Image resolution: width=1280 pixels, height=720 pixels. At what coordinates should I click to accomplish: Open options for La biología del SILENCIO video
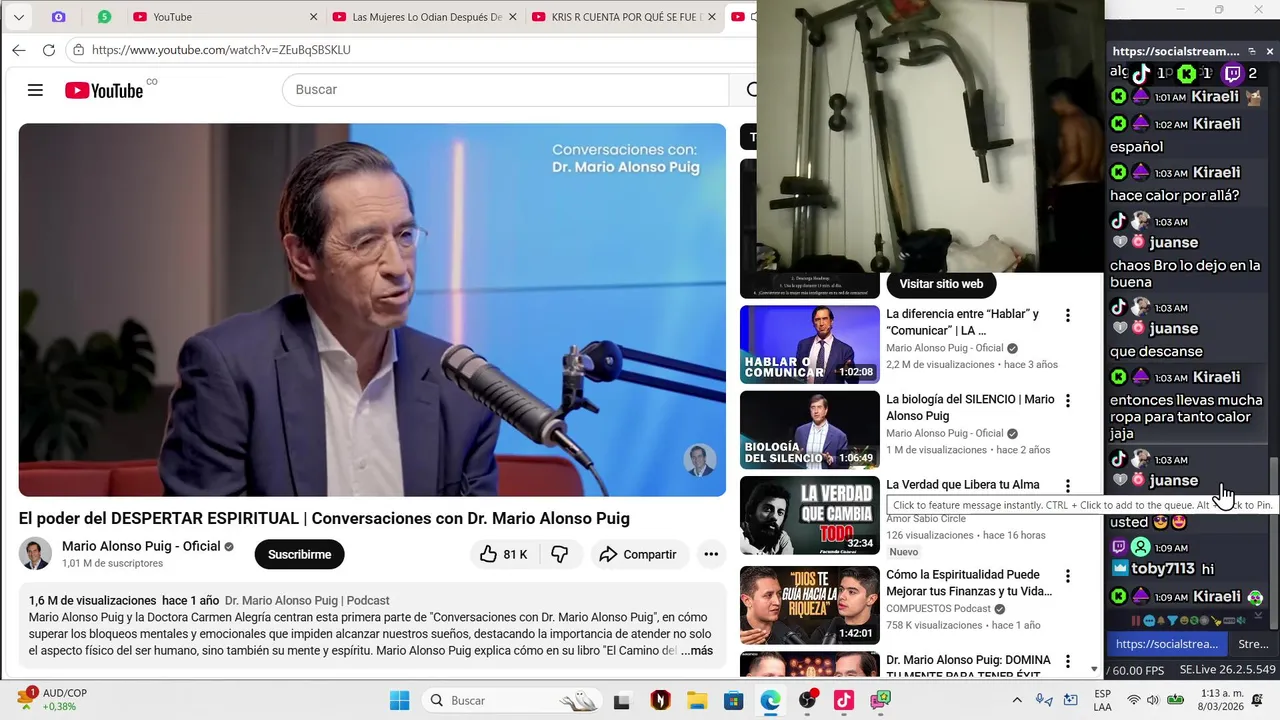click(1067, 401)
